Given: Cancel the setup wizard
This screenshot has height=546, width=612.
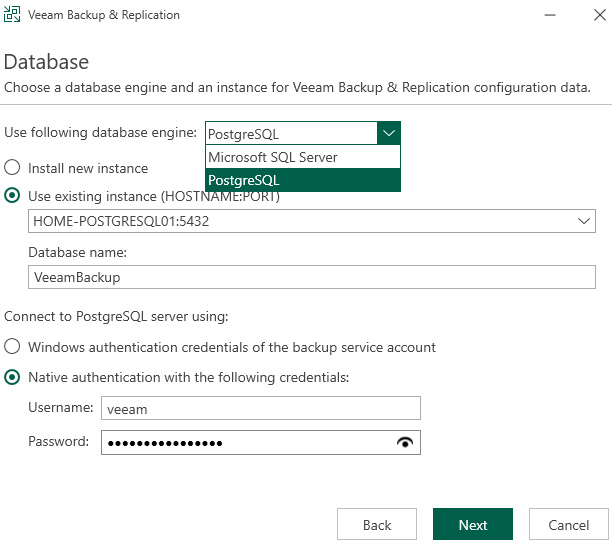Looking at the screenshot, I should pyautogui.click(x=569, y=524).
